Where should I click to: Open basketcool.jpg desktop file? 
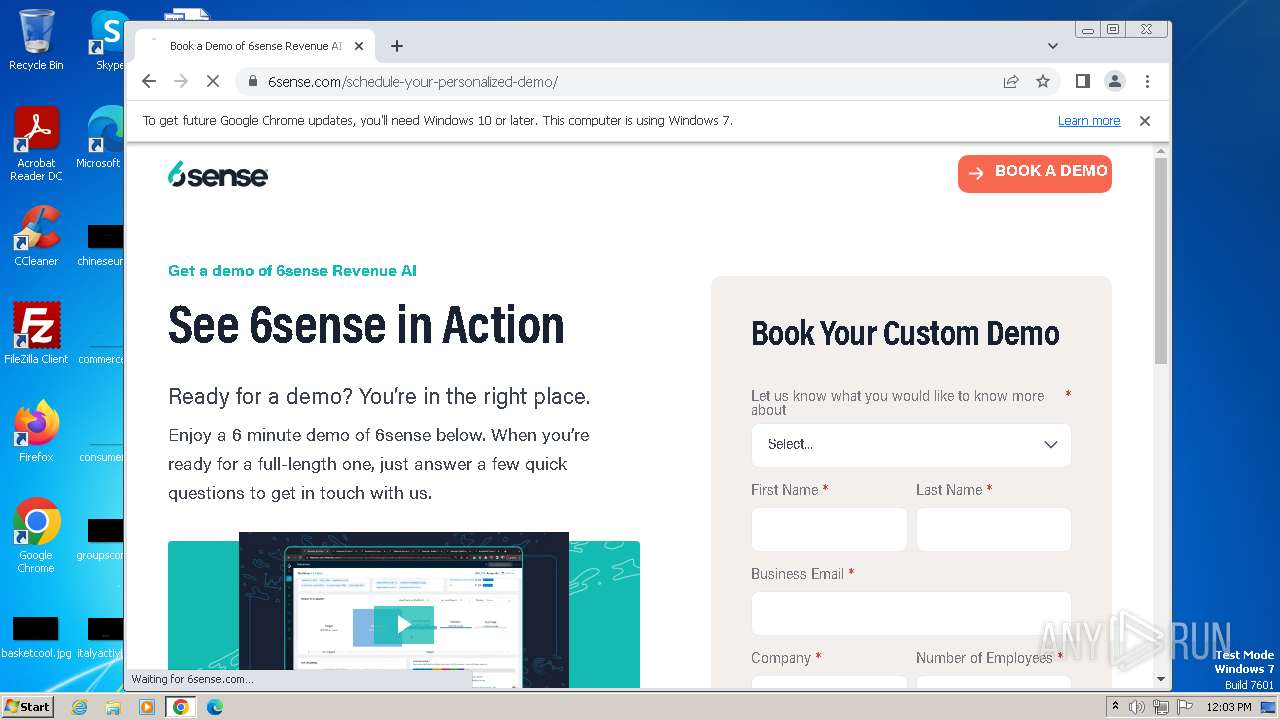click(36, 637)
